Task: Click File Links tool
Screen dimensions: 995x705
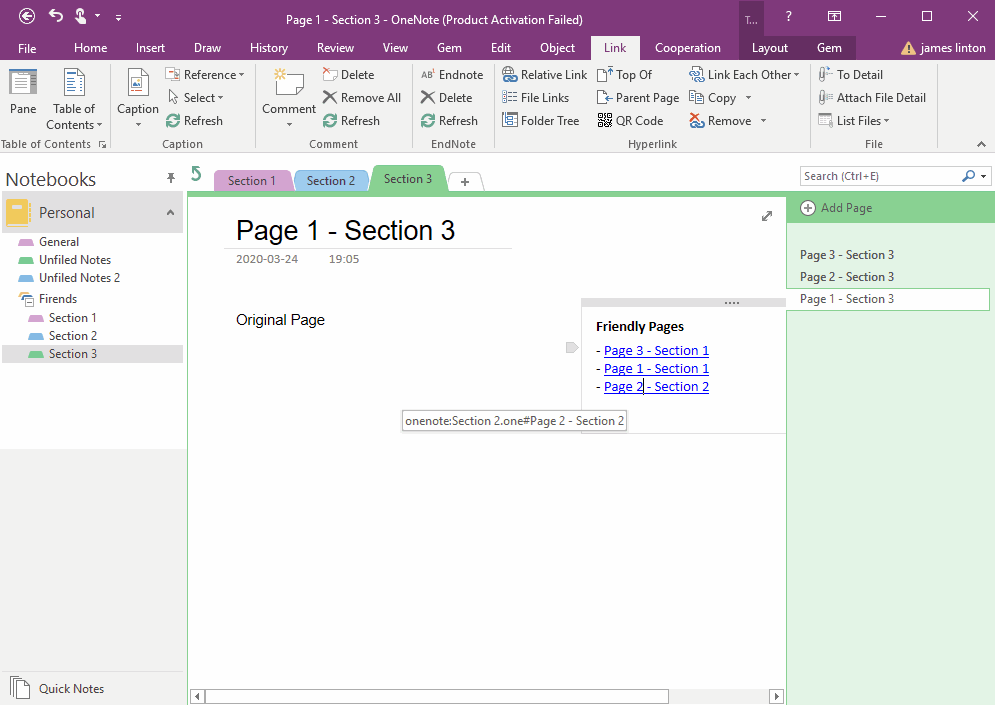Action: tap(536, 98)
